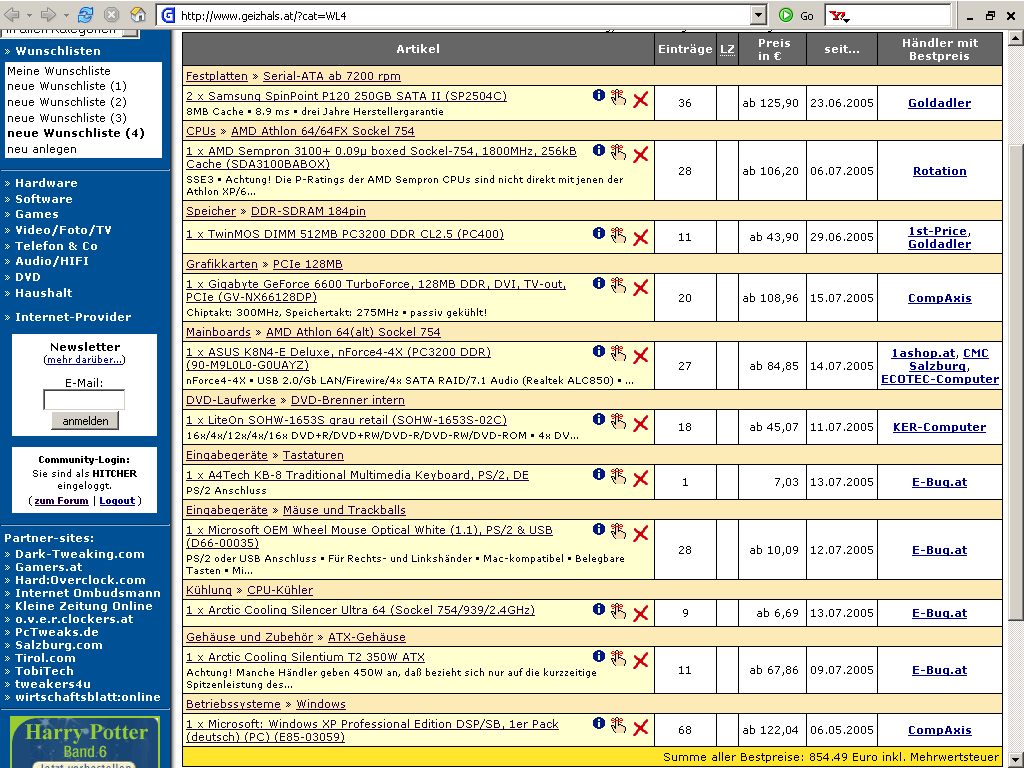Show info for Microsoft OEM Wheel Mouse
This screenshot has width=1024, height=768.
[598, 529]
